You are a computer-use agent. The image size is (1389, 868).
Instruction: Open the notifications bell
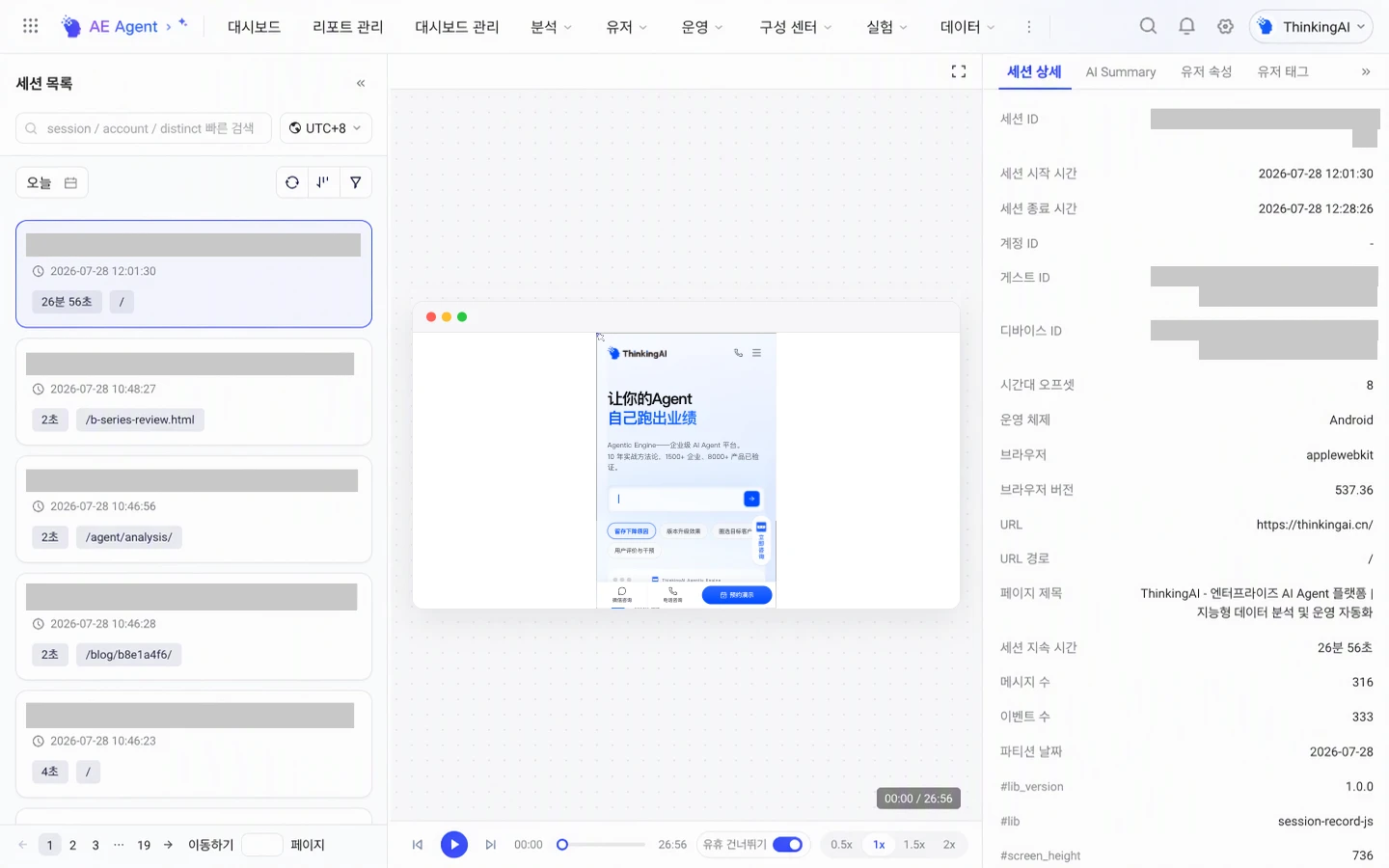coord(1186,26)
